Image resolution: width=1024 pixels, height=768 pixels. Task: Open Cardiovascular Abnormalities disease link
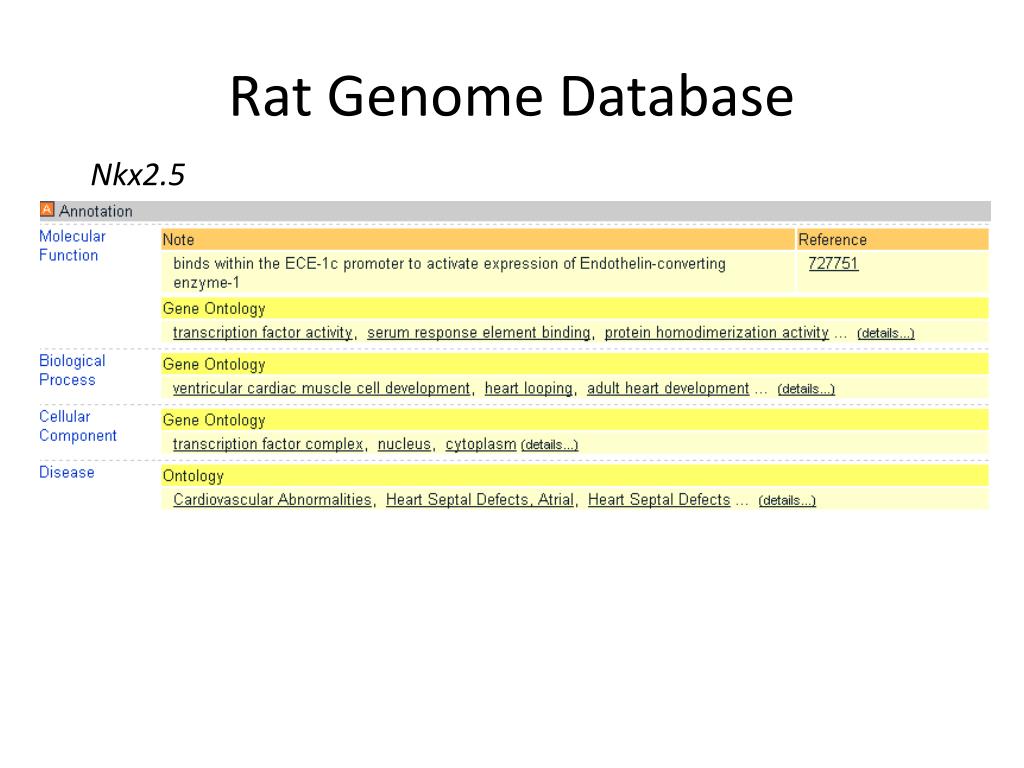pyautogui.click(x=272, y=499)
